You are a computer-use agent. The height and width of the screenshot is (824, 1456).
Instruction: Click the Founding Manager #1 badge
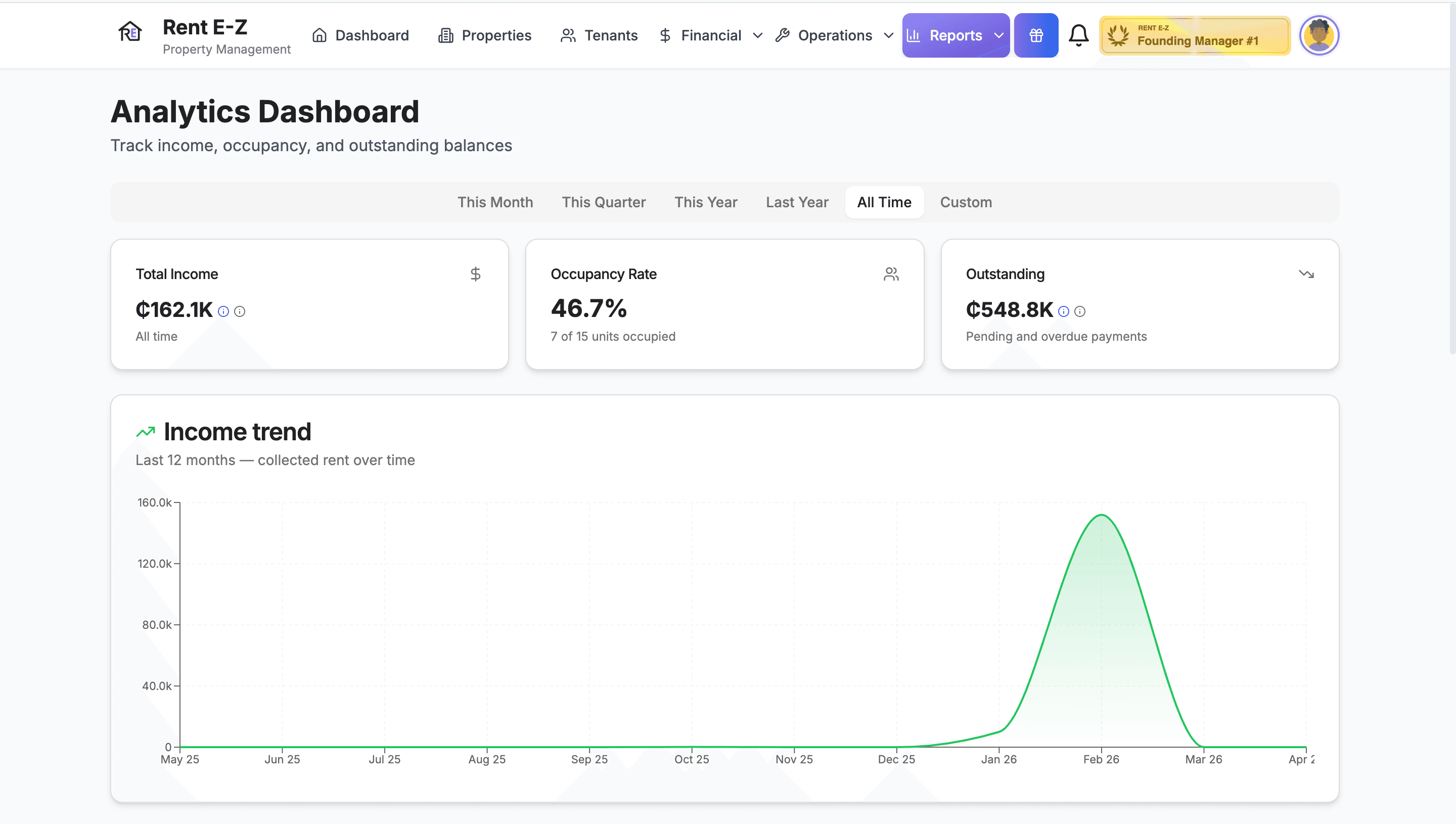tap(1195, 36)
